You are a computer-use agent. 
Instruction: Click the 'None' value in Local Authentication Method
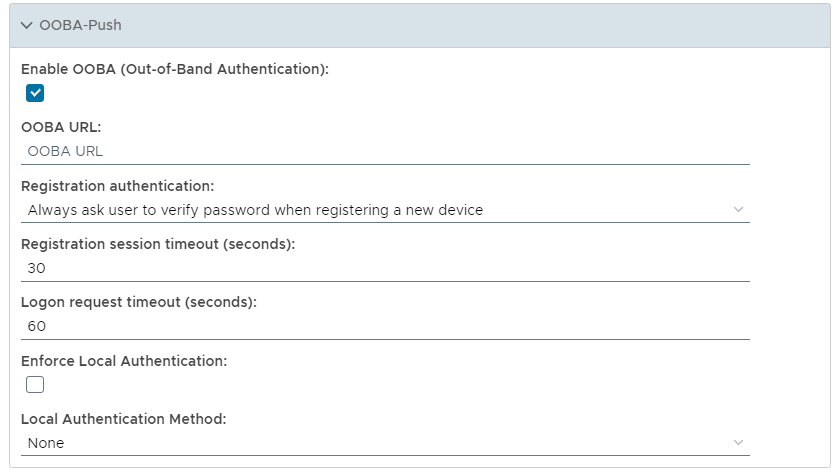46,443
